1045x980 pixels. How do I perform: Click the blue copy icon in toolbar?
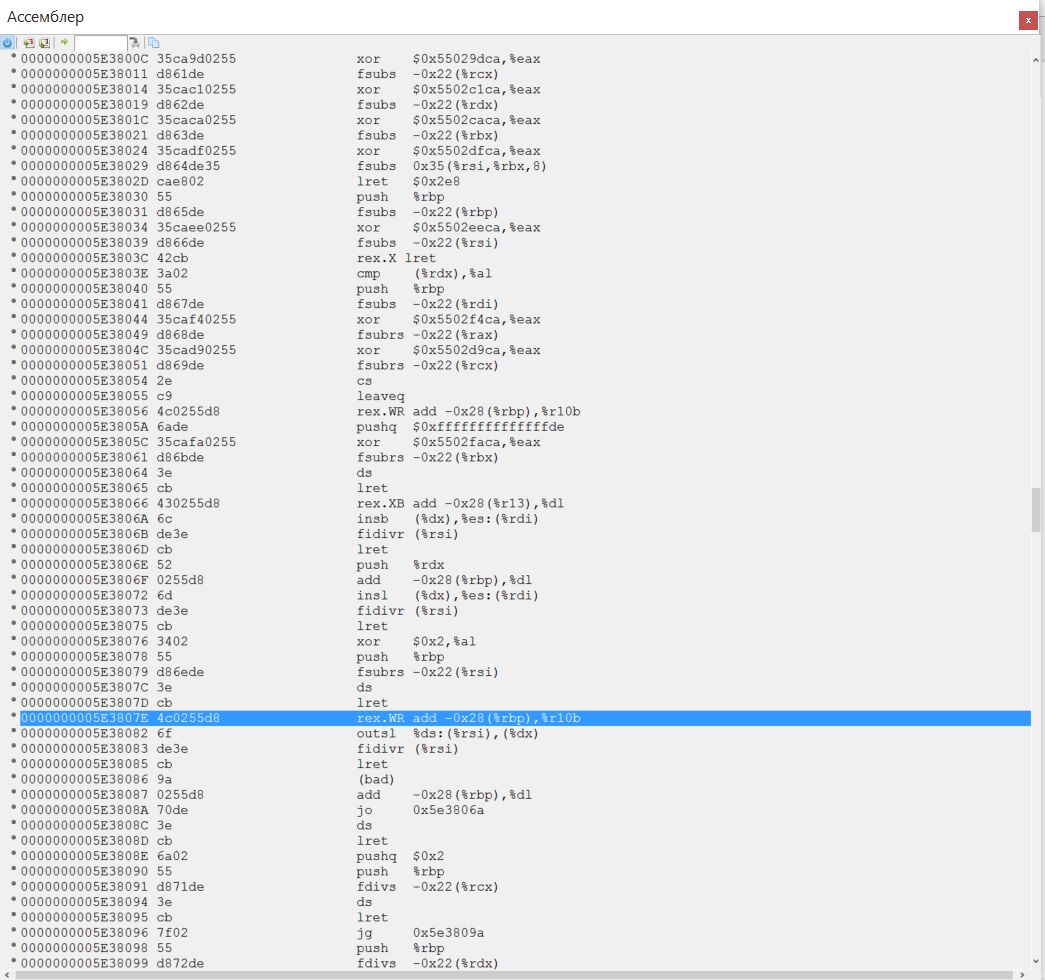tap(153, 43)
